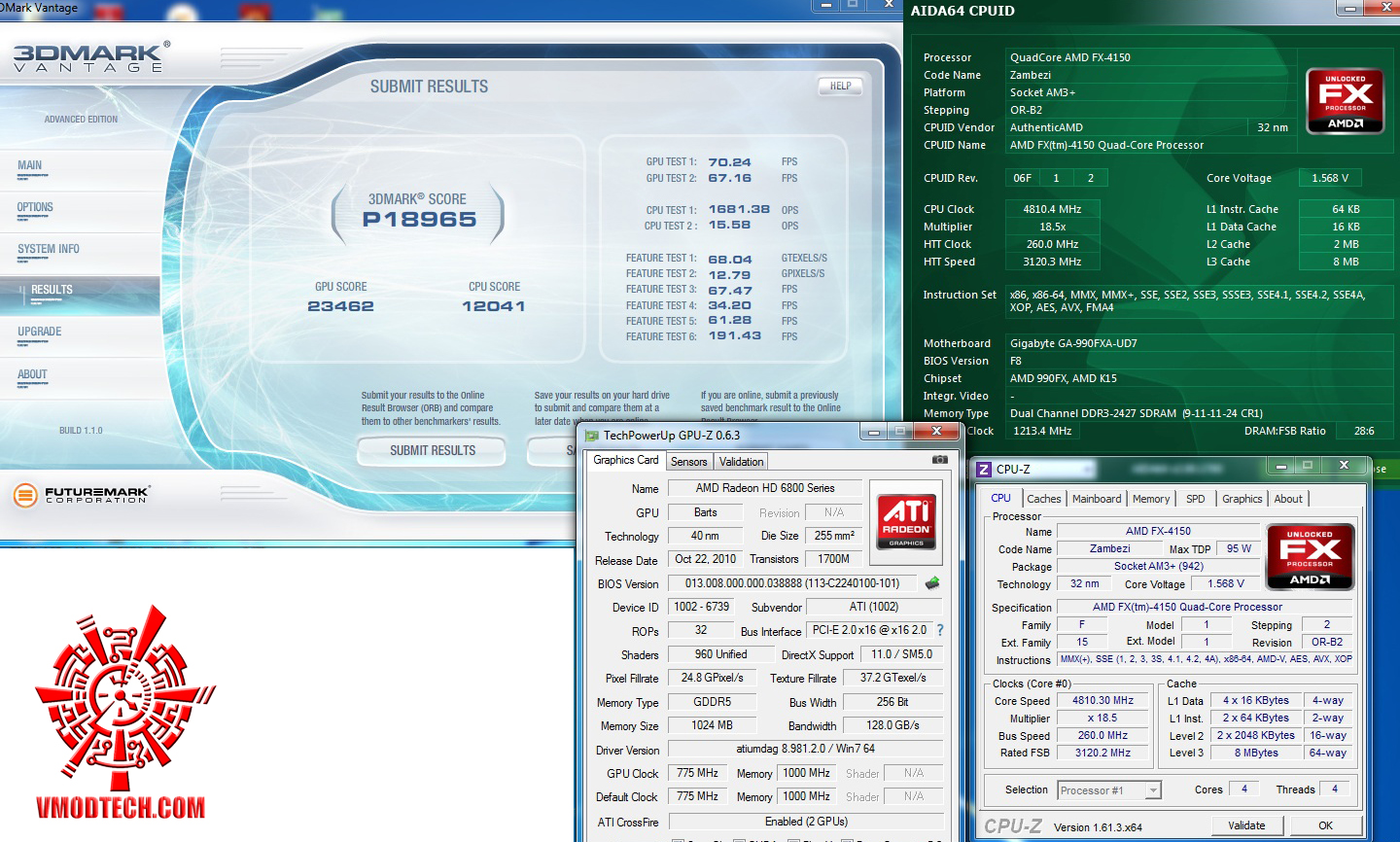Click the Validate button in CPU-Z

pyautogui.click(x=1246, y=825)
